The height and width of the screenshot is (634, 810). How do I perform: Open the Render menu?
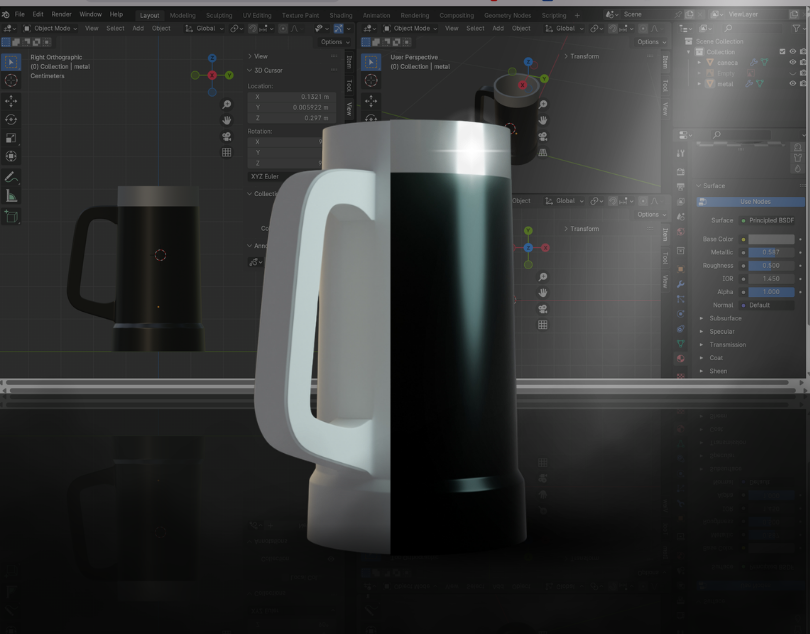point(62,15)
